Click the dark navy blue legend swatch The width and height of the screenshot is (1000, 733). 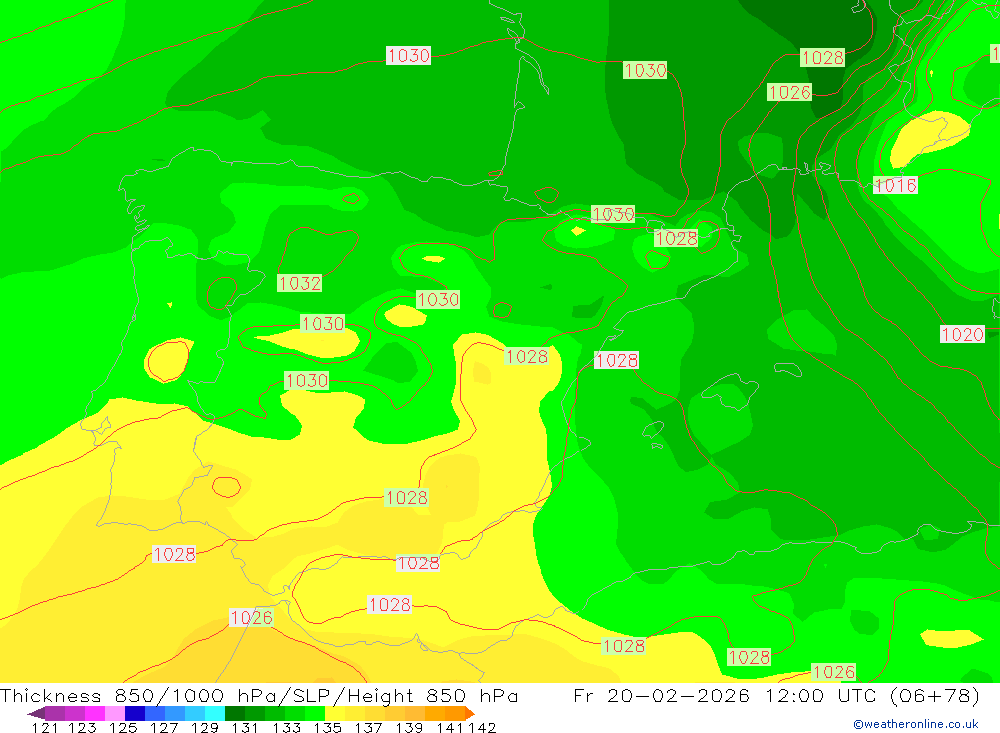[x=135, y=713]
